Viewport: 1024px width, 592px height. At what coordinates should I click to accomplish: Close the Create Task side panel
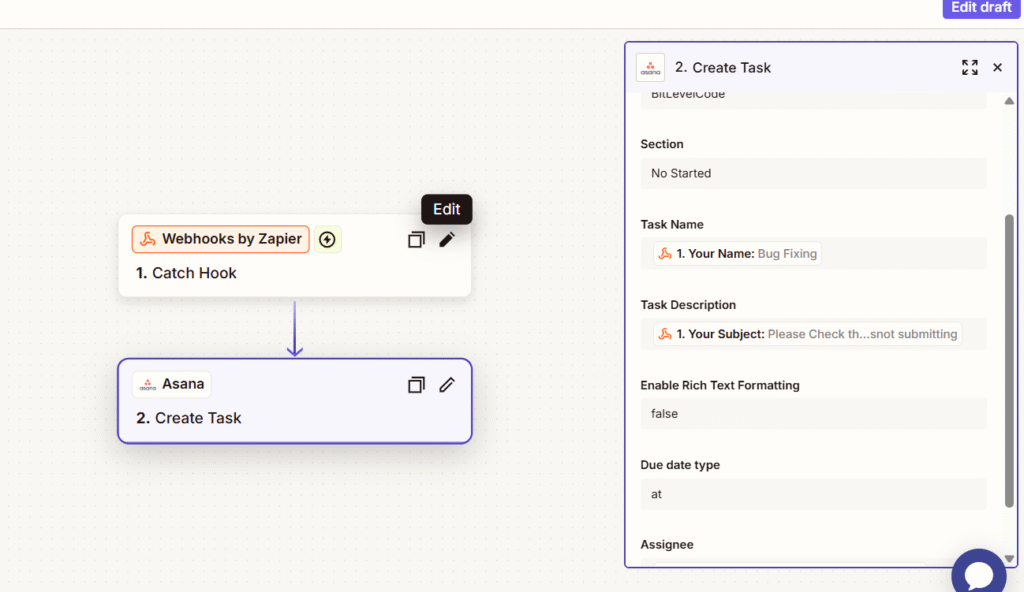point(997,67)
